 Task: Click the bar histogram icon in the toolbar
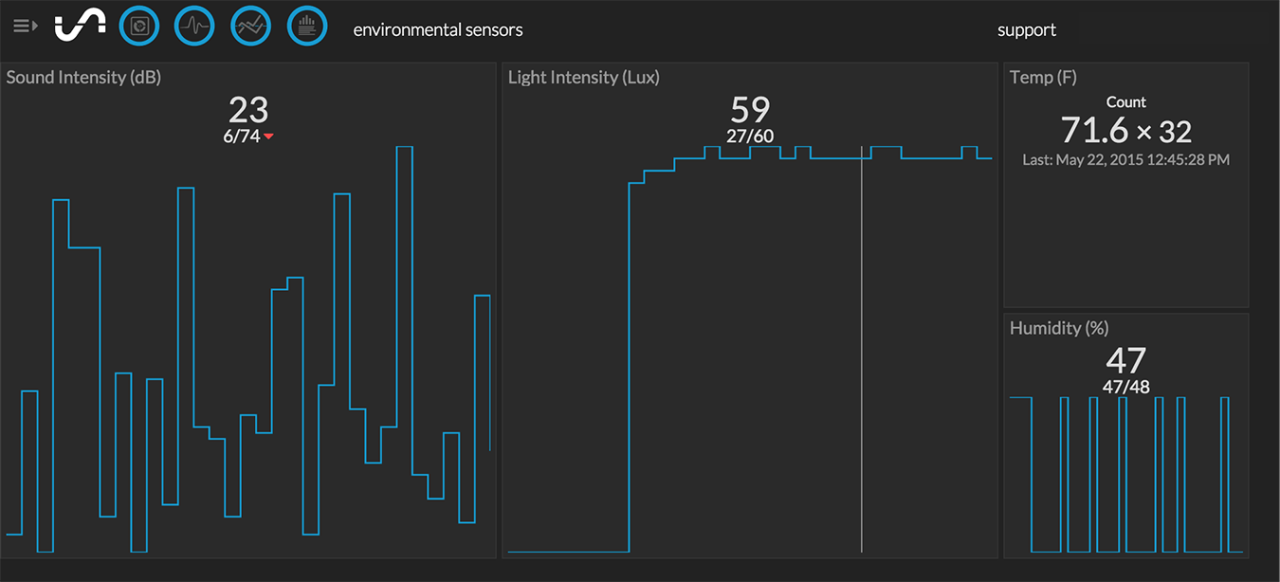pyautogui.click(x=307, y=26)
